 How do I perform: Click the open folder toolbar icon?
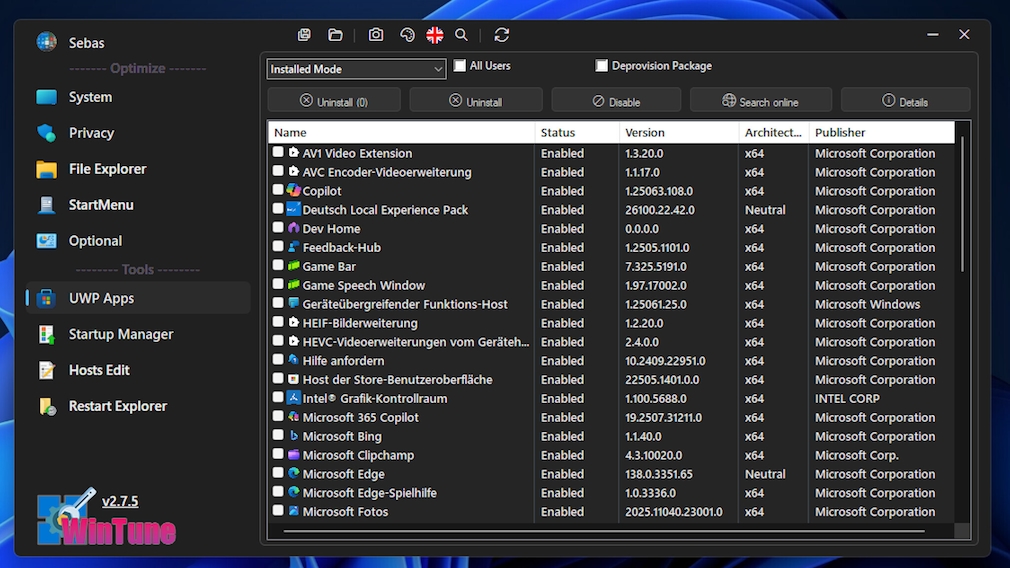[x=335, y=35]
